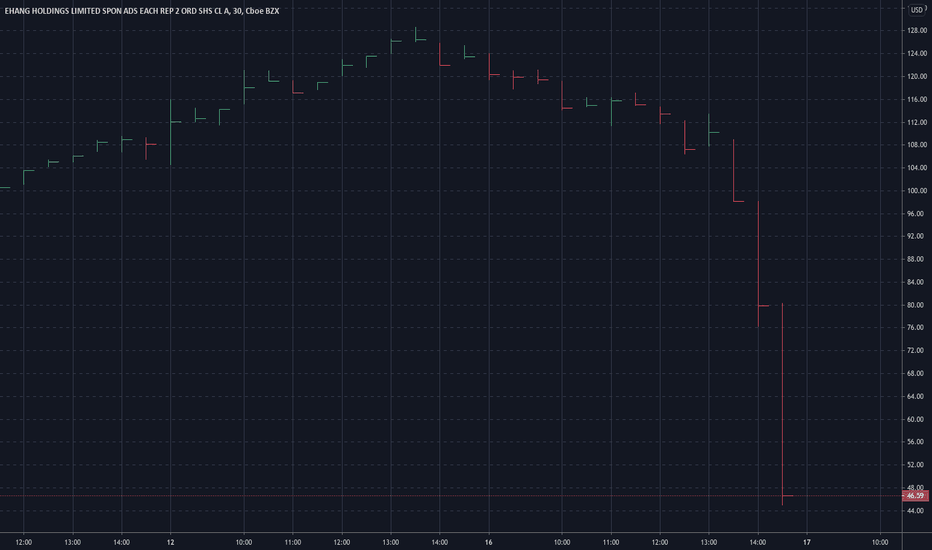Click the 112.00 price axis label
932x550 pixels.
point(917,122)
